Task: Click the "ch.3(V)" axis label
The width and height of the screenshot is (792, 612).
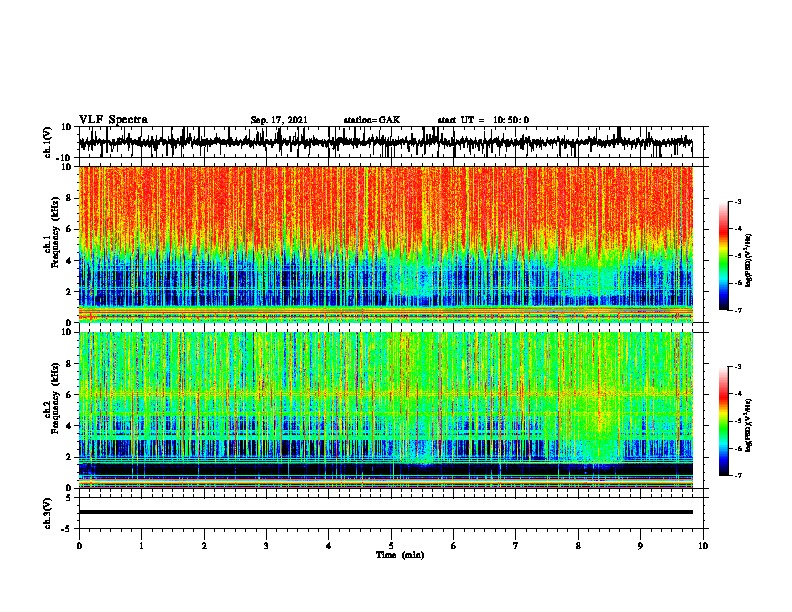Action: pyautogui.click(x=48, y=513)
